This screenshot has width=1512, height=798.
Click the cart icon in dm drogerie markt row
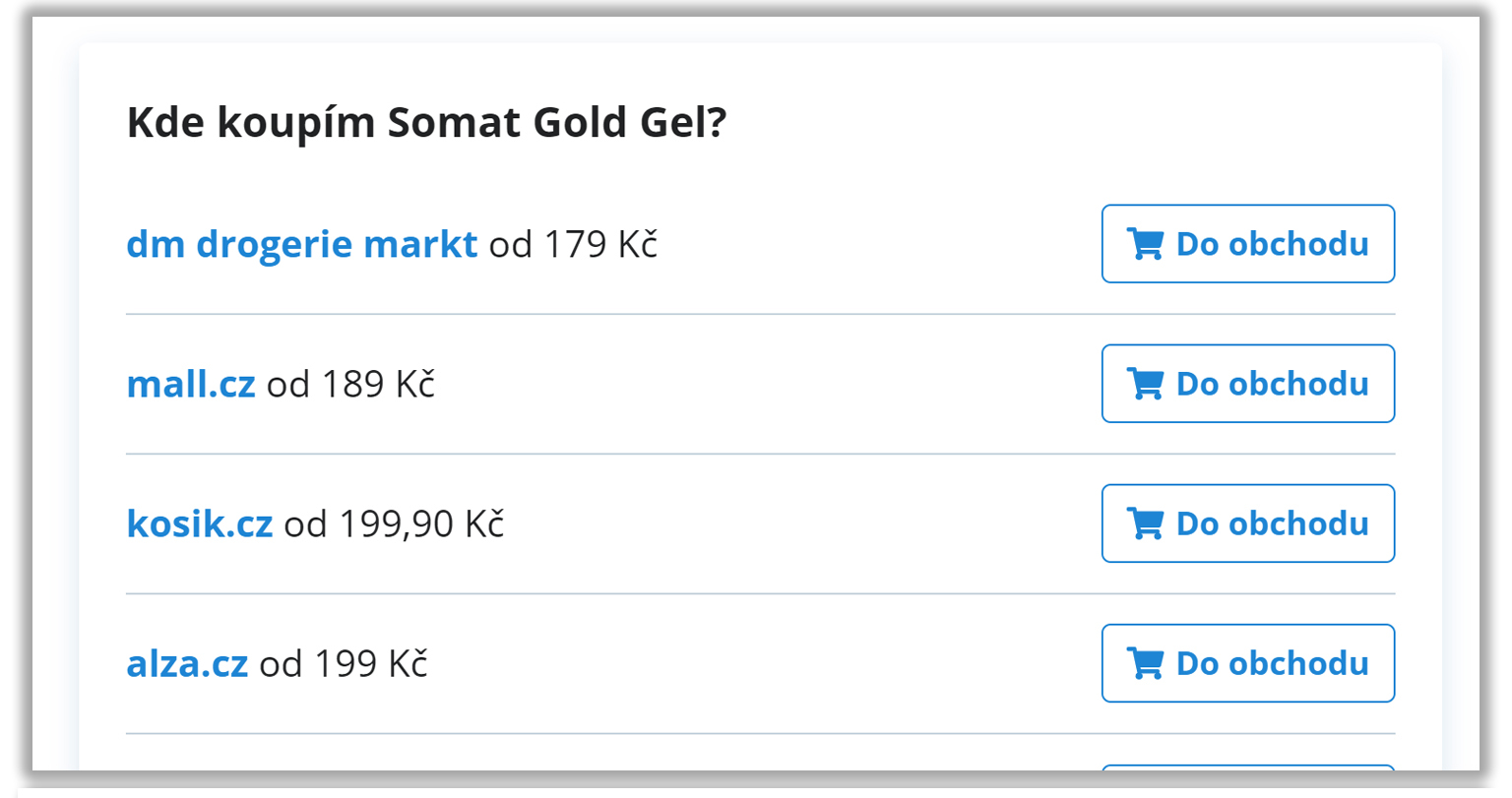click(x=1145, y=244)
